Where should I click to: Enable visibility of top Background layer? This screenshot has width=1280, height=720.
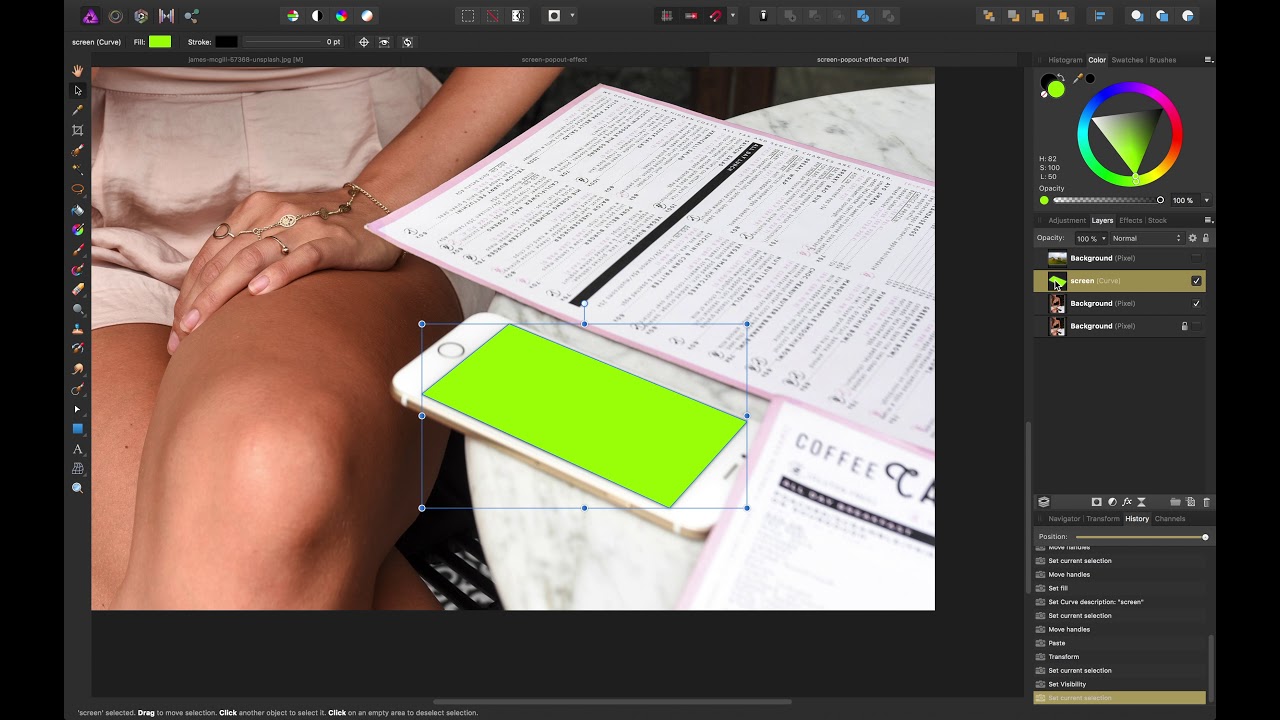click(x=1196, y=258)
